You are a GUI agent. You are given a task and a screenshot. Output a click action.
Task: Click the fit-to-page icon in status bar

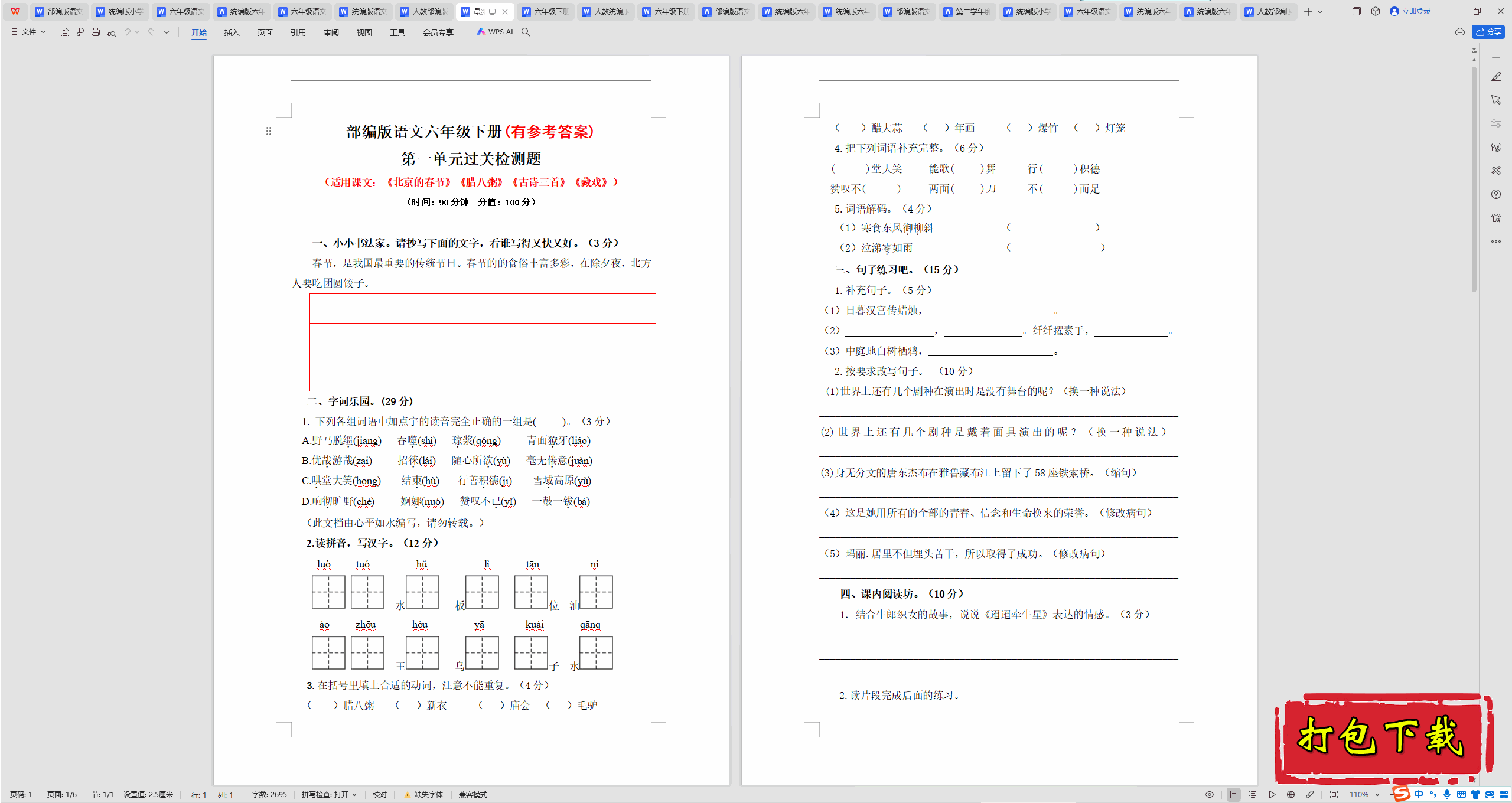click(x=1334, y=795)
